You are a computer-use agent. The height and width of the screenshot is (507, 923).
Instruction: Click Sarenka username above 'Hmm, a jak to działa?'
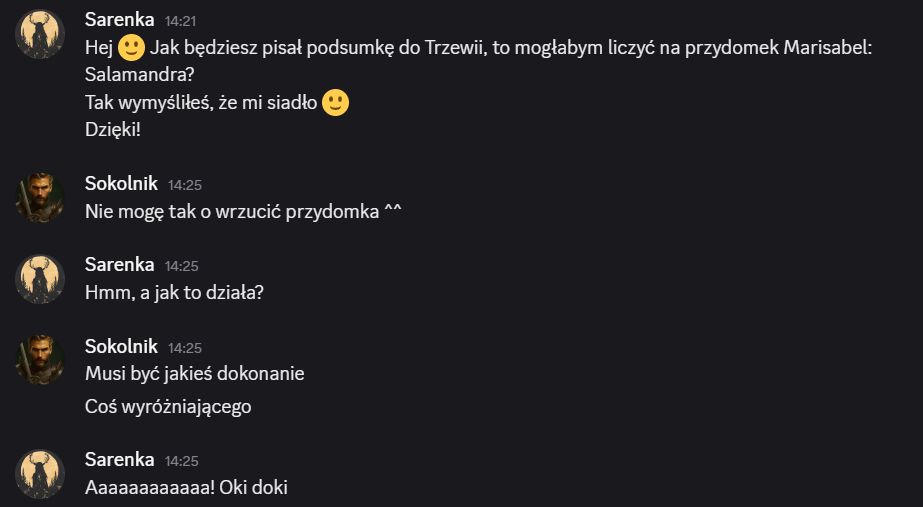(x=119, y=264)
